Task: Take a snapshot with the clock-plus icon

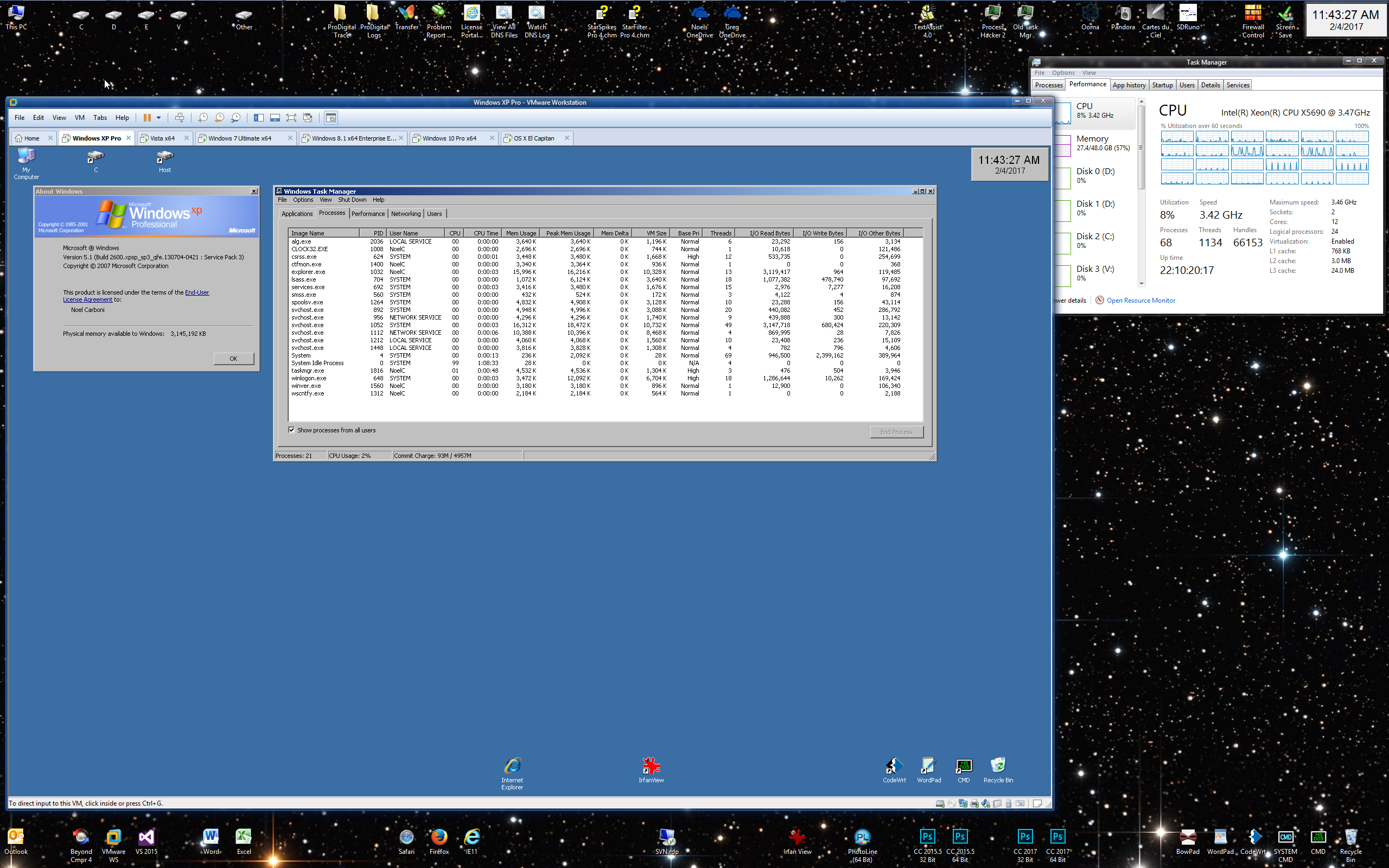Action: coord(202,118)
